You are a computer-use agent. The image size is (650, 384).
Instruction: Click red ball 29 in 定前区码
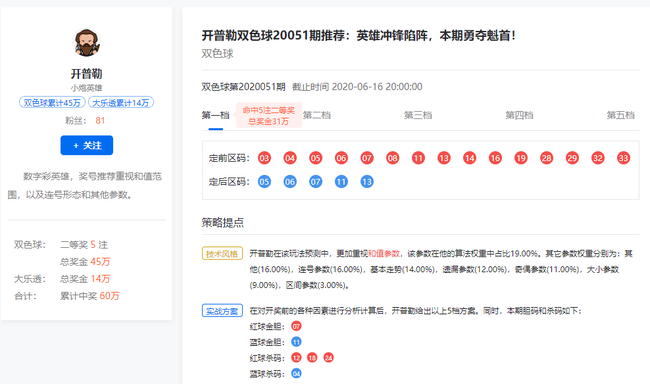[572, 158]
